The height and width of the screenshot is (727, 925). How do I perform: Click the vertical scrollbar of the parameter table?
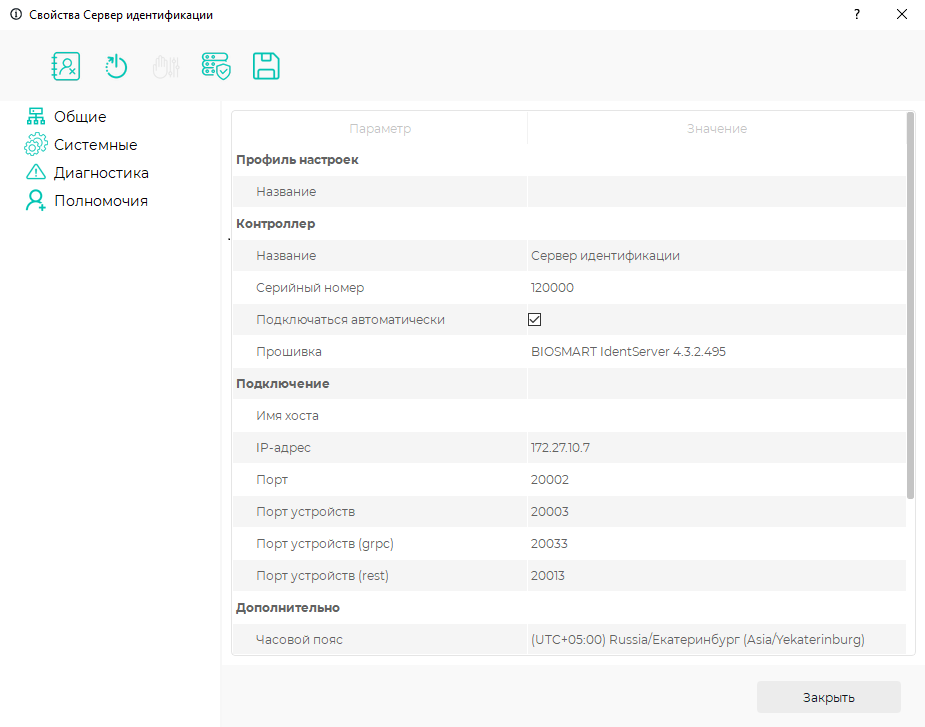click(910, 305)
